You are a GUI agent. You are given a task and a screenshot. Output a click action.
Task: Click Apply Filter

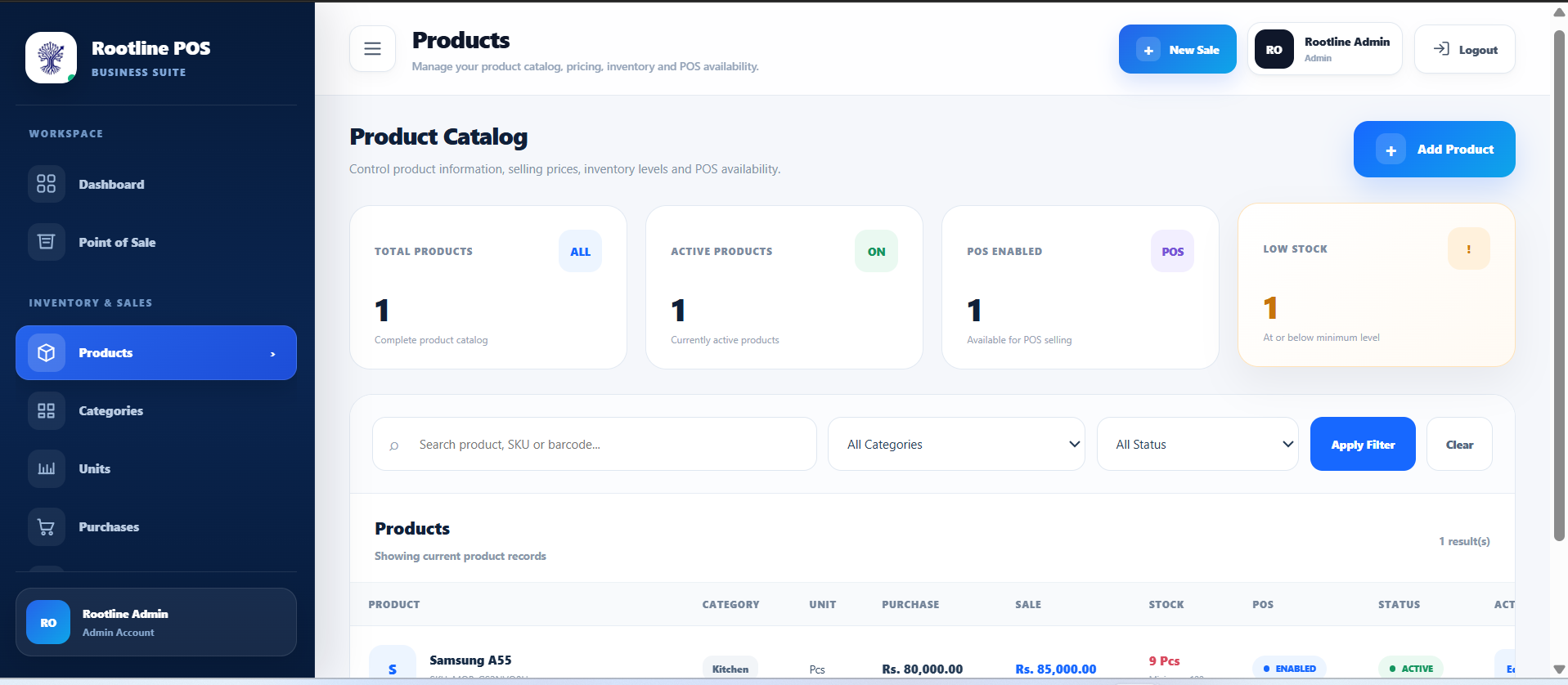1363,444
